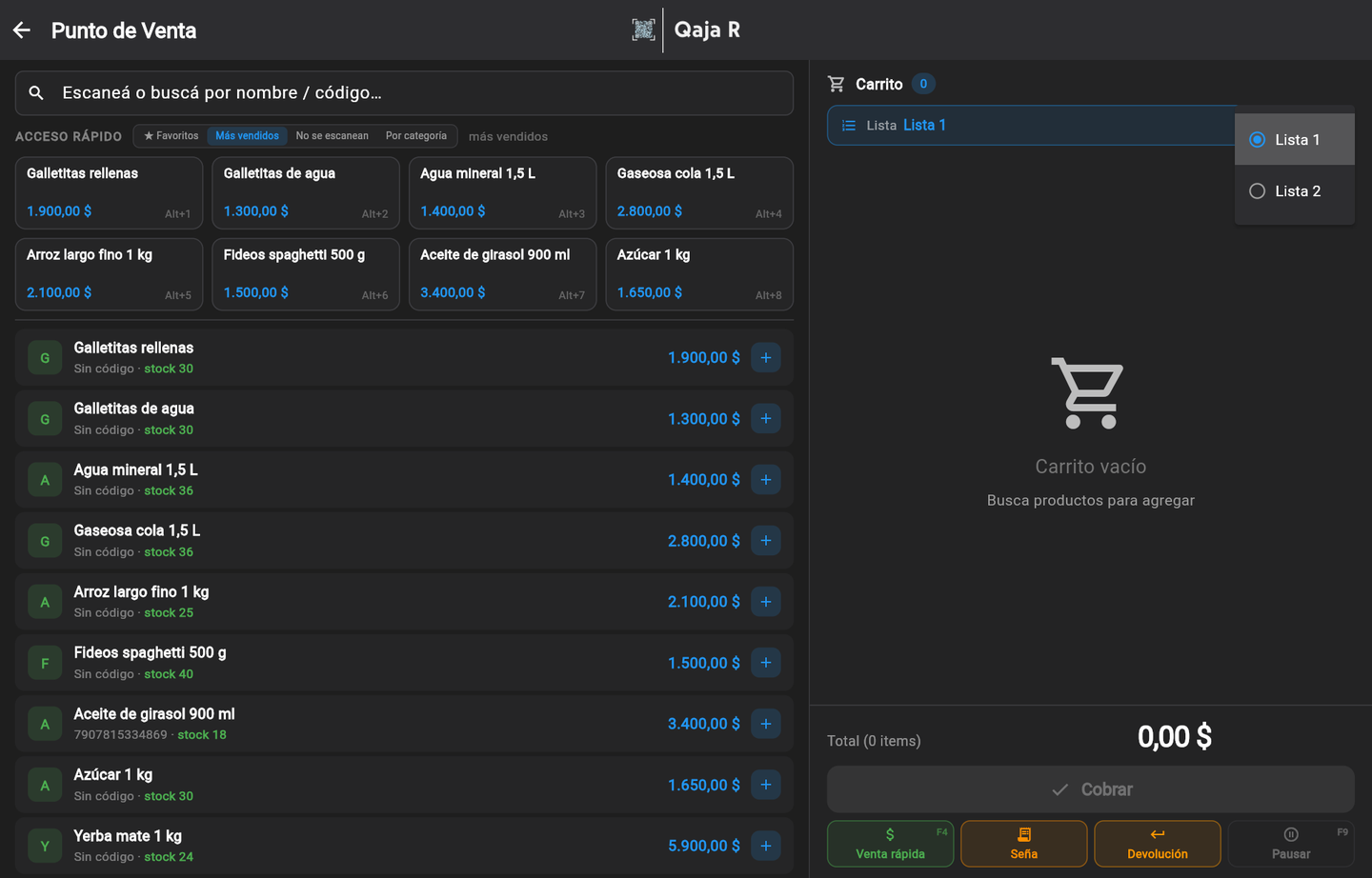Start a Venta rápida sale
Viewport: 1372px width, 878px height.
point(890,844)
